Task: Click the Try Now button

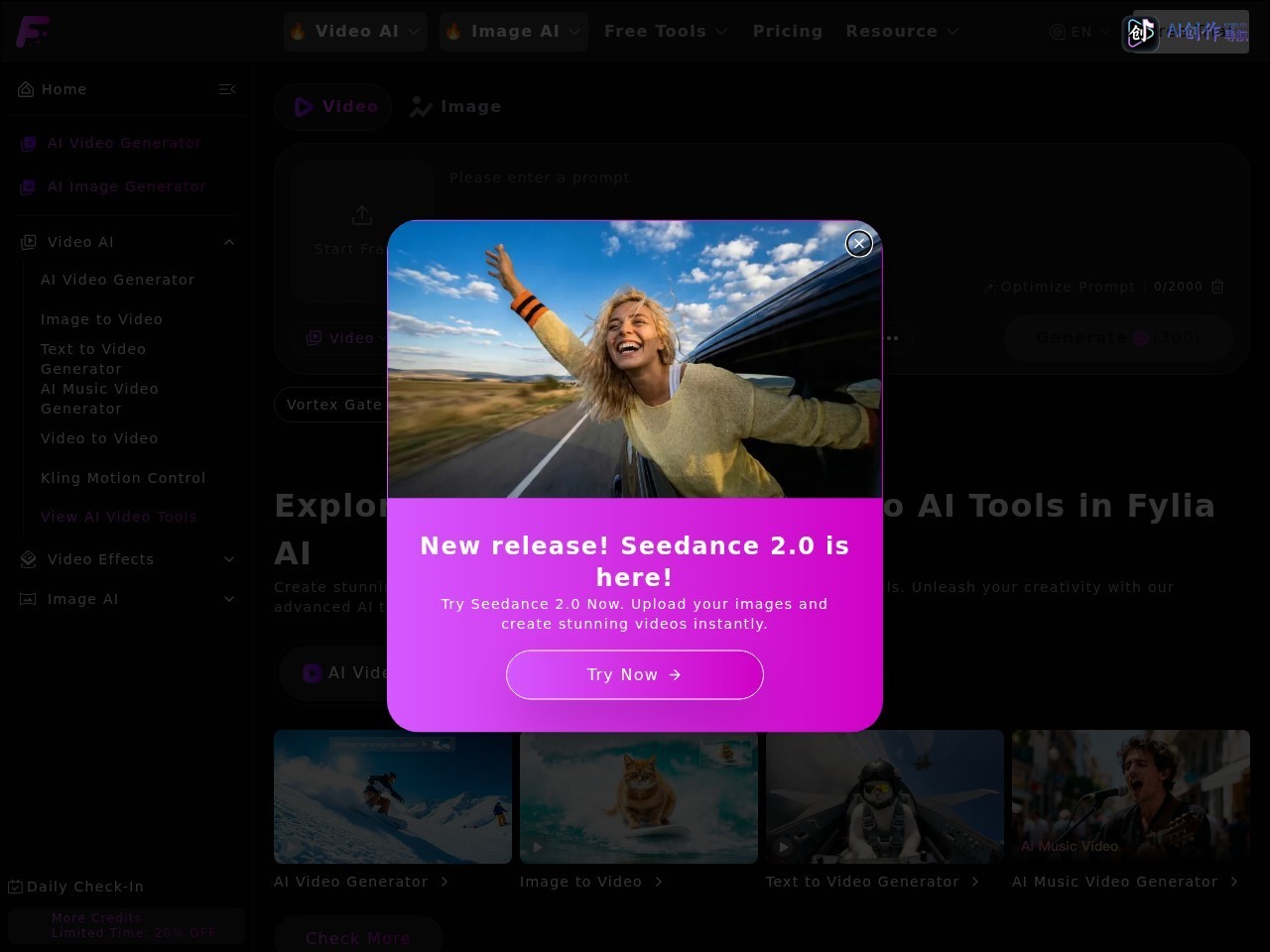Action: tap(635, 674)
